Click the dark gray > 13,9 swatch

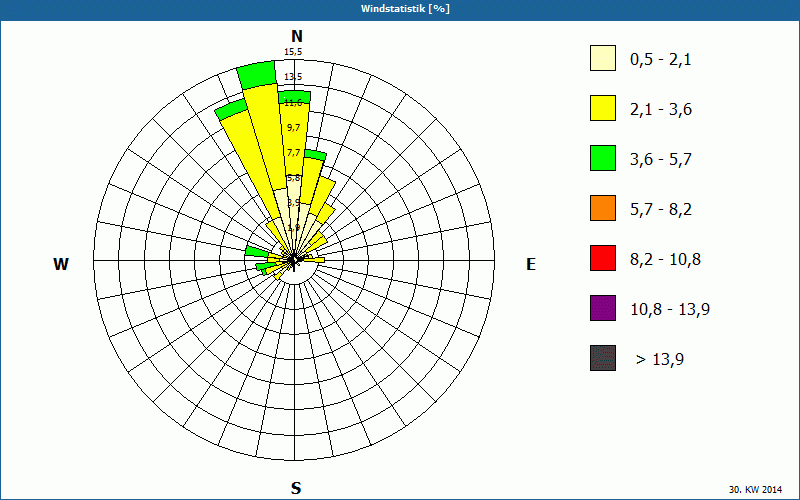click(603, 358)
